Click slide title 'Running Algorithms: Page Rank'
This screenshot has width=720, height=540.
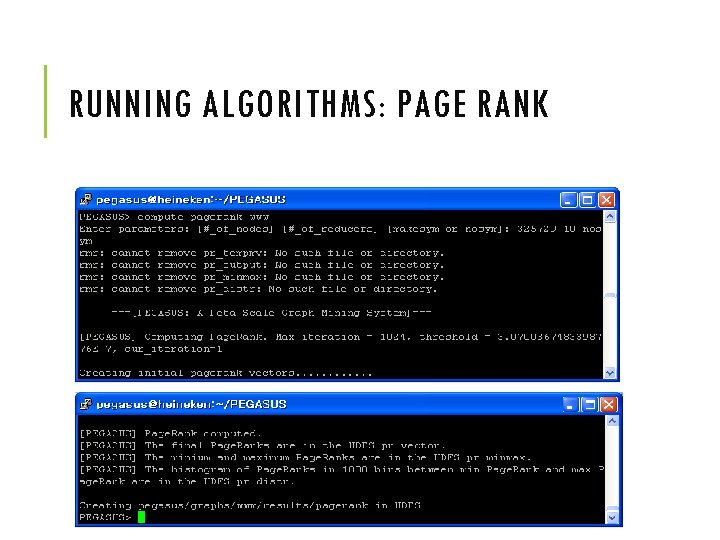tap(309, 103)
